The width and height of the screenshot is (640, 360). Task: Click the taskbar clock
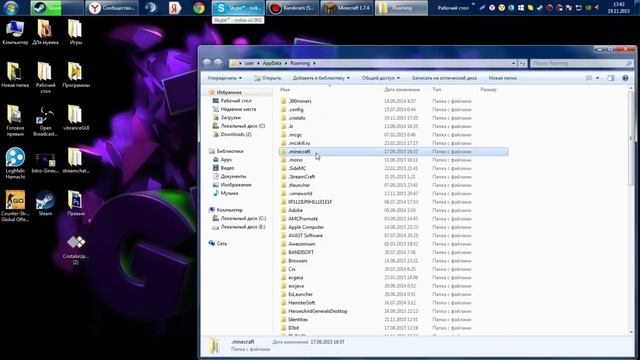(618, 8)
